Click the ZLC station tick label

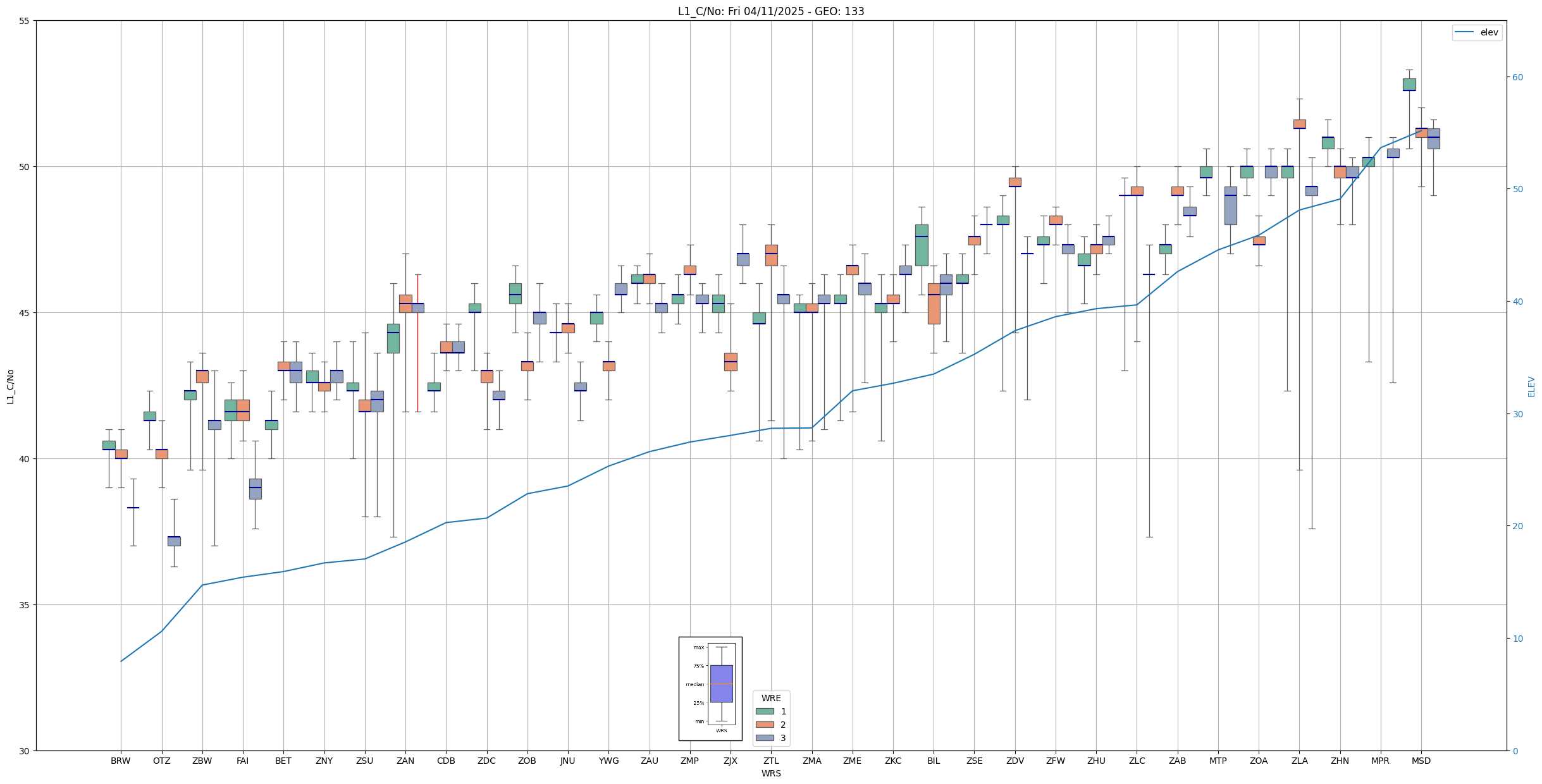click(1137, 761)
